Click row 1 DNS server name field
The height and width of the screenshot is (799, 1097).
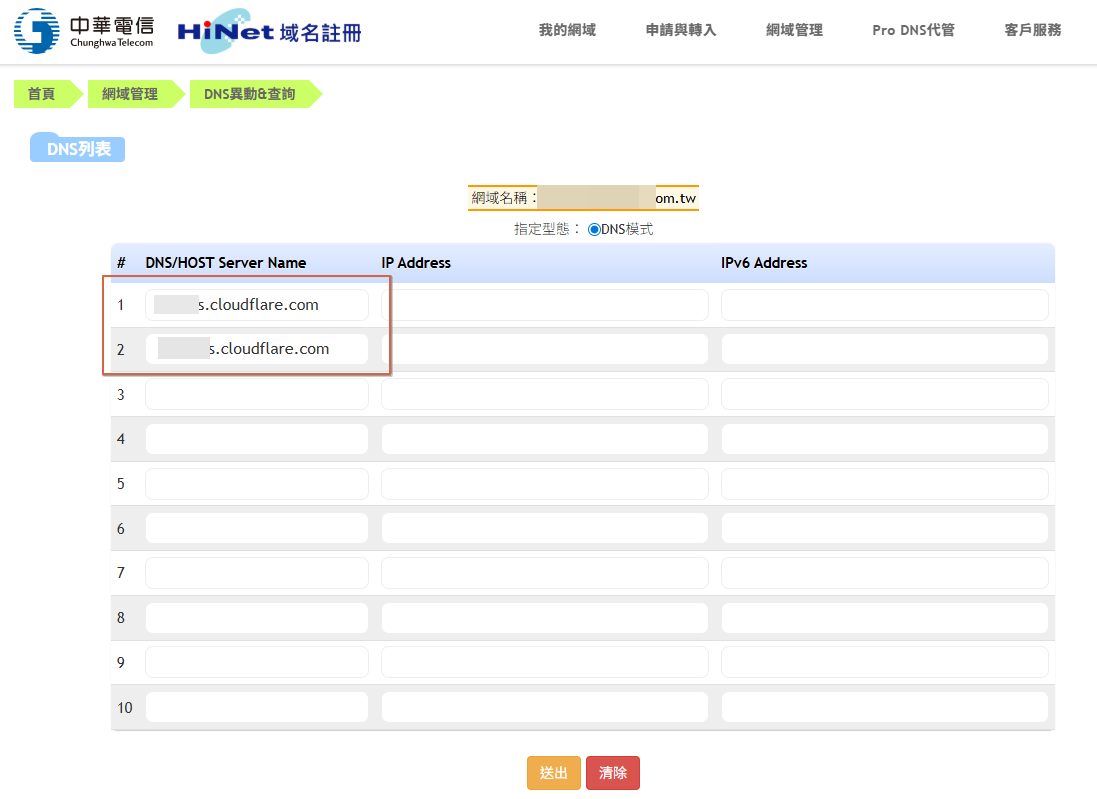click(257, 305)
